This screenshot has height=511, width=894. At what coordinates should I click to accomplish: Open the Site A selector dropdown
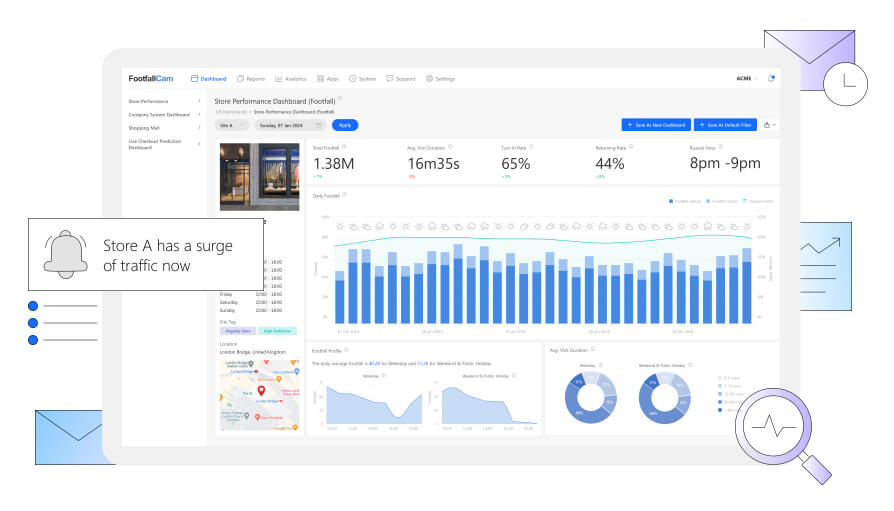click(231, 125)
